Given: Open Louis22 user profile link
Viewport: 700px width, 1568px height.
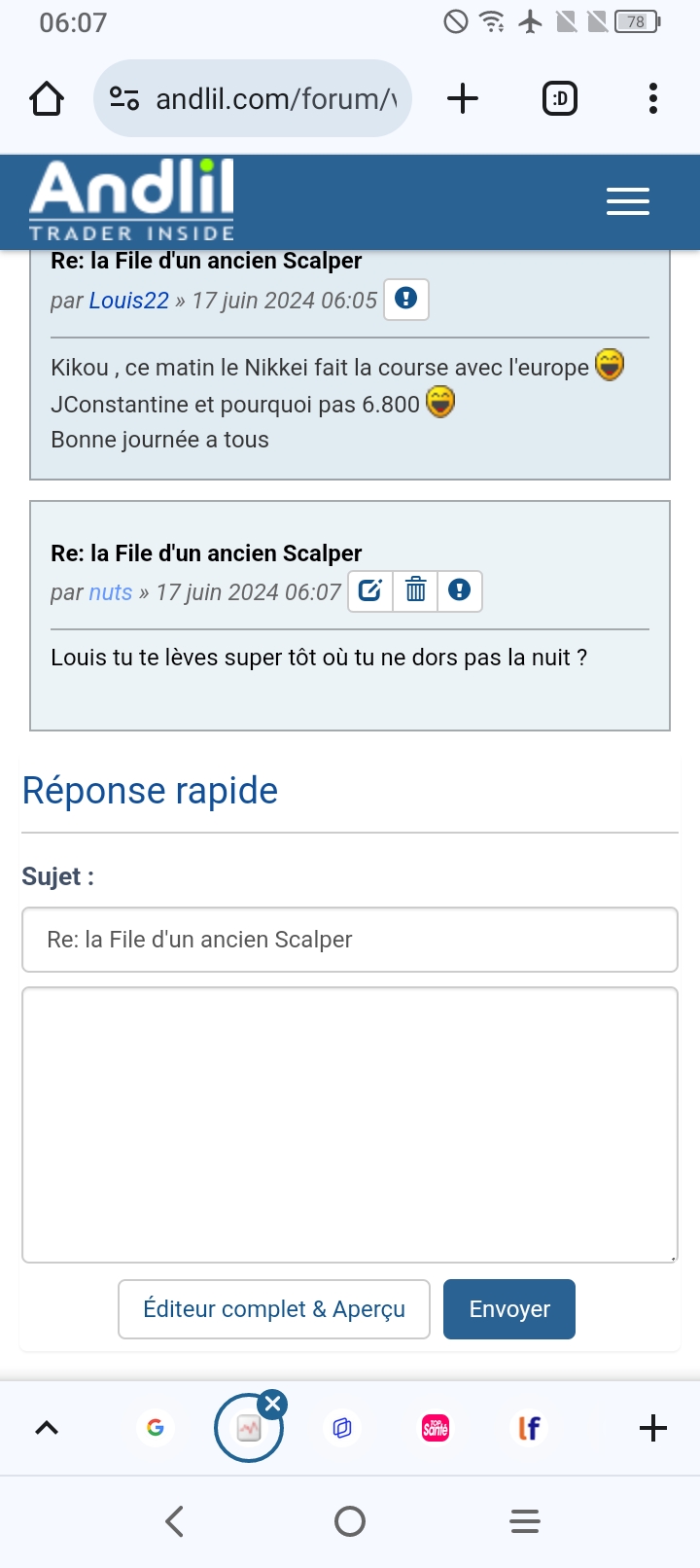Looking at the screenshot, I should pos(129,301).
